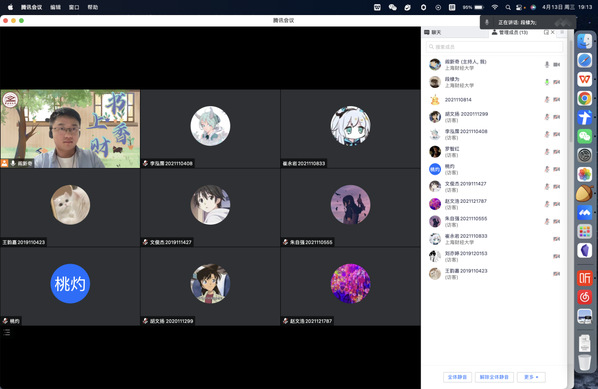Image resolution: width=598 pixels, height=389 pixels.
Task: Pop out the members panel window icon
Action: (546, 32)
